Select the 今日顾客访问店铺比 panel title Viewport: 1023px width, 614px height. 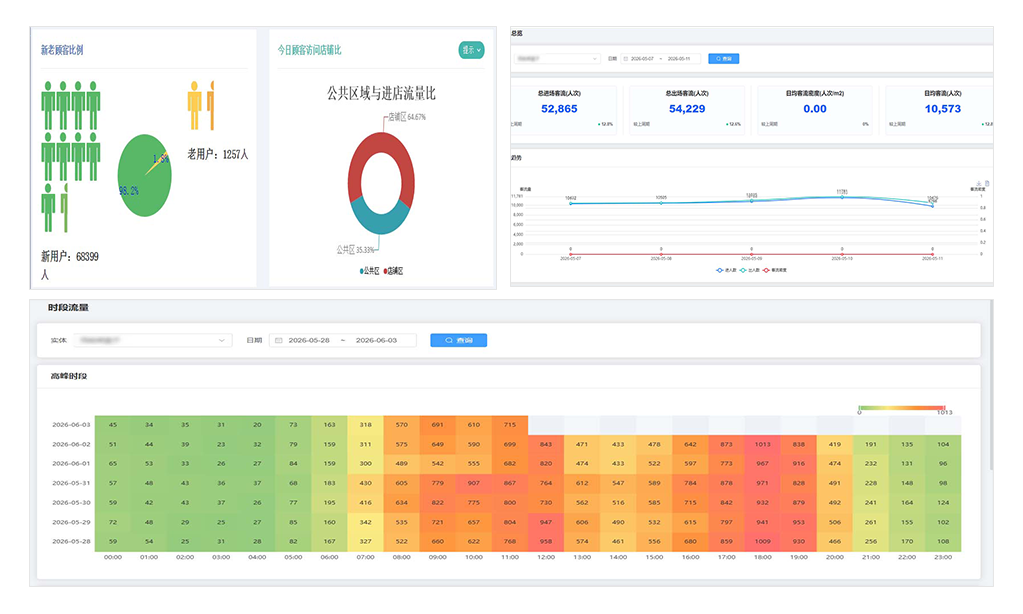(309, 50)
